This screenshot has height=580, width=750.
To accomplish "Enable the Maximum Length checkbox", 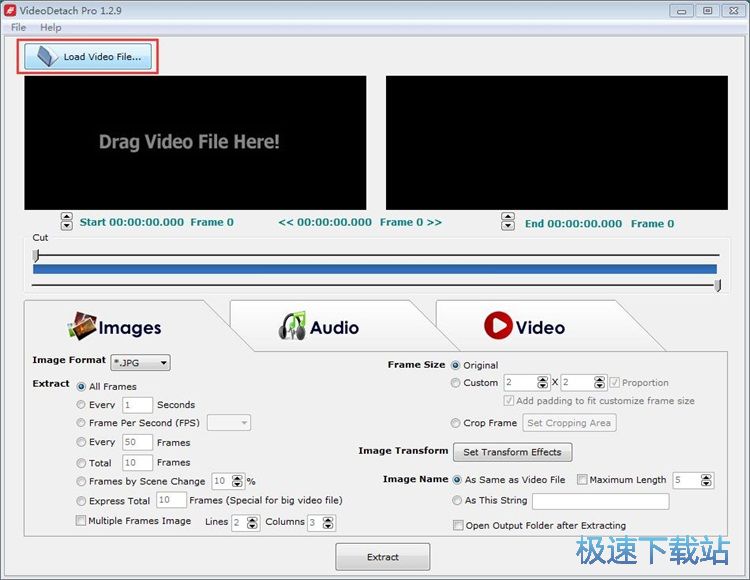I will [x=582, y=480].
